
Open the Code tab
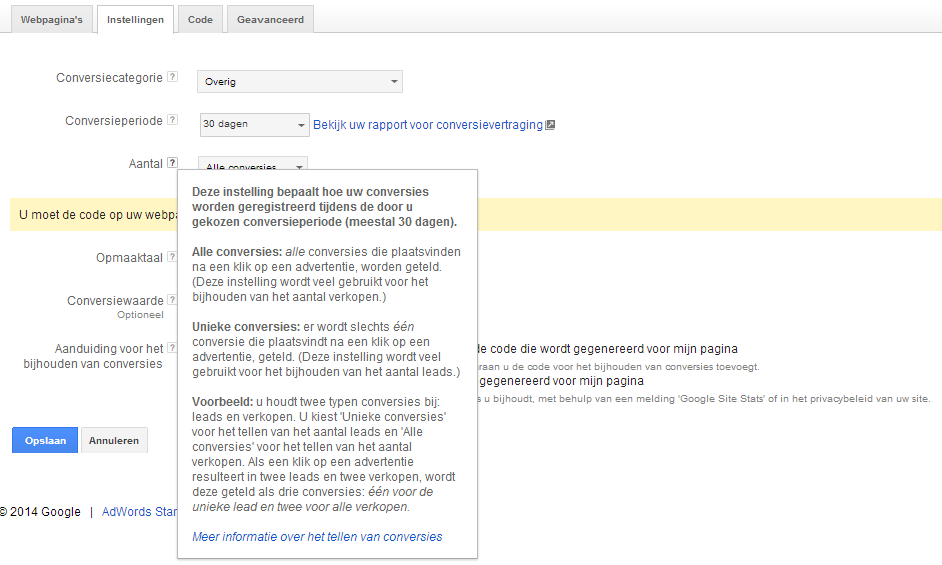tap(200, 19)
